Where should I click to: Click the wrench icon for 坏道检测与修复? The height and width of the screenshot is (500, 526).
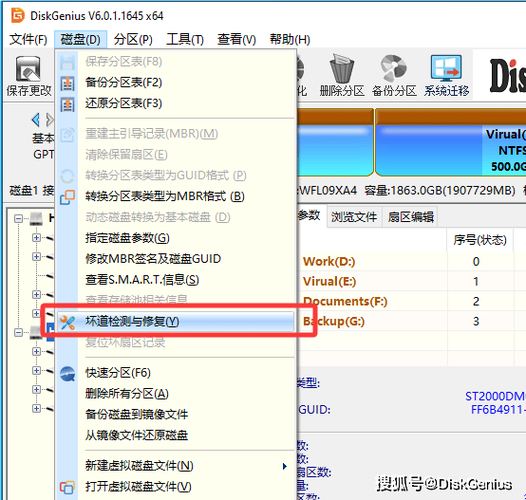(x=67, y=322)
